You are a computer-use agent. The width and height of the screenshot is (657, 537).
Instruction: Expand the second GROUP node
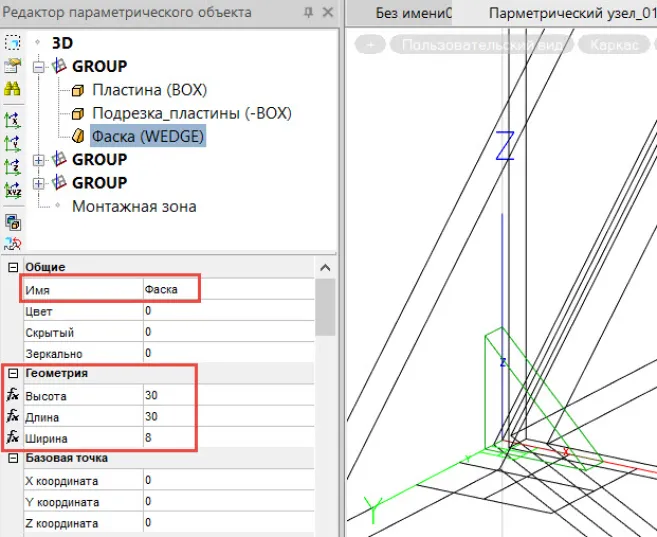pos(39,160)
